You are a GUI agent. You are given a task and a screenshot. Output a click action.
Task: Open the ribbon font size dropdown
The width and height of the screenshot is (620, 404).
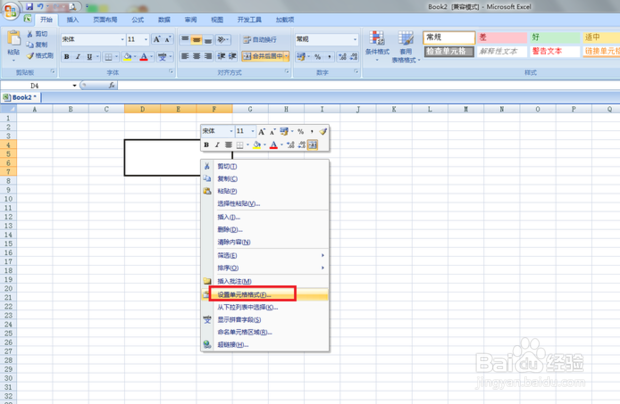pyautogui.click(x=146, y=39)
